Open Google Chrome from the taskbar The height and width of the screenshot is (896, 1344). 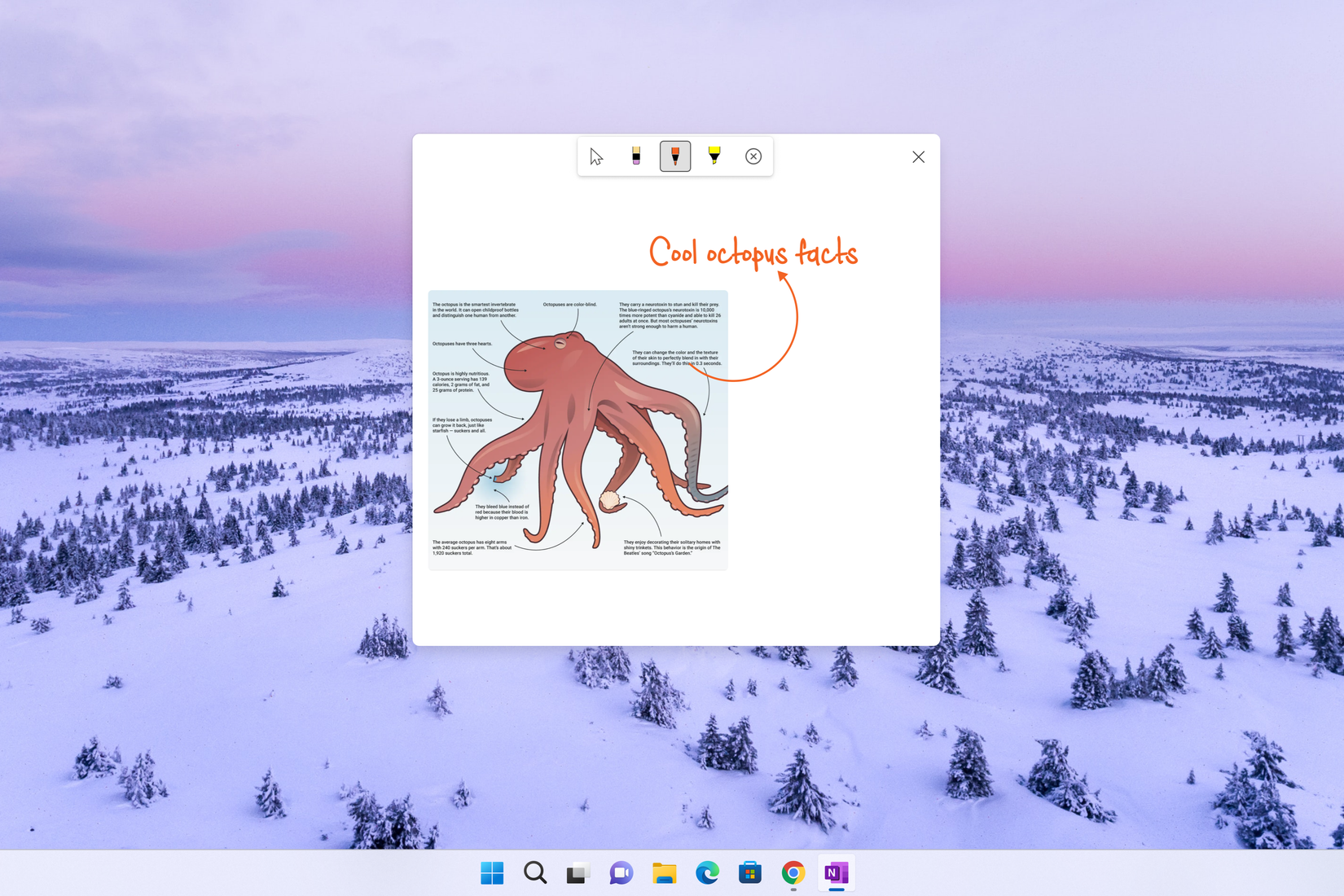pos(793,873)
